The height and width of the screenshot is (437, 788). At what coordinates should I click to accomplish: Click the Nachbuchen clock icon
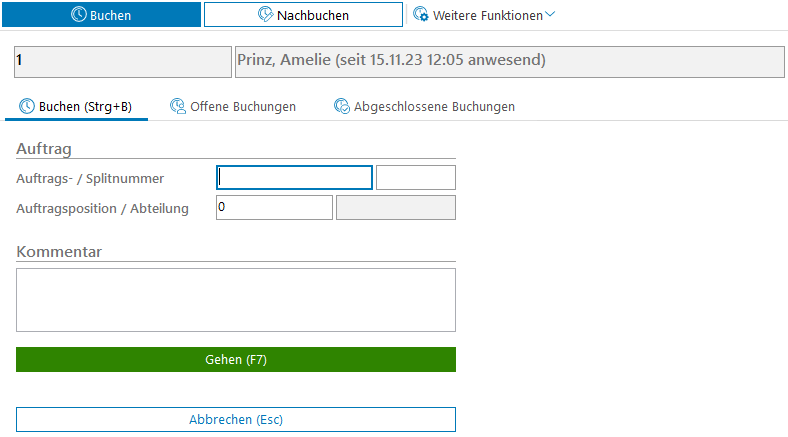pyautogui.click(x=265, y=15)
